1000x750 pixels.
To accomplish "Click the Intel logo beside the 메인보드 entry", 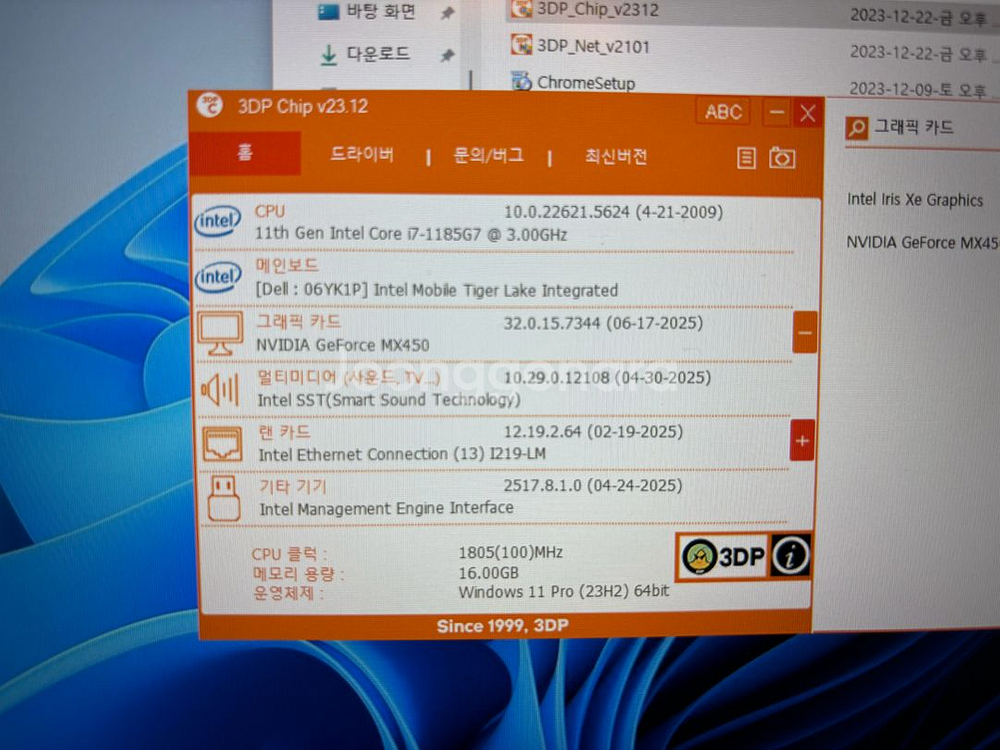I will pyautogui.click(x=218, y=277).
